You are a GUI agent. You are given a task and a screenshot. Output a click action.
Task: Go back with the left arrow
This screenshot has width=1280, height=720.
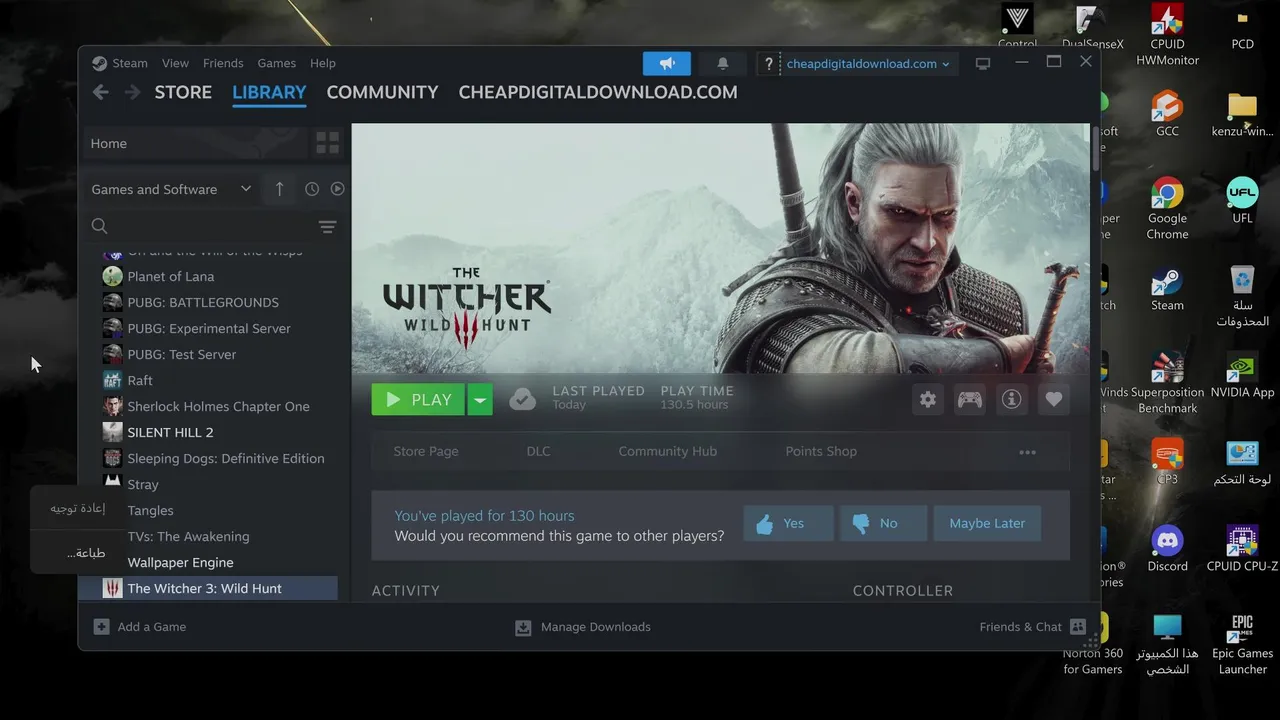pos(100,92)
